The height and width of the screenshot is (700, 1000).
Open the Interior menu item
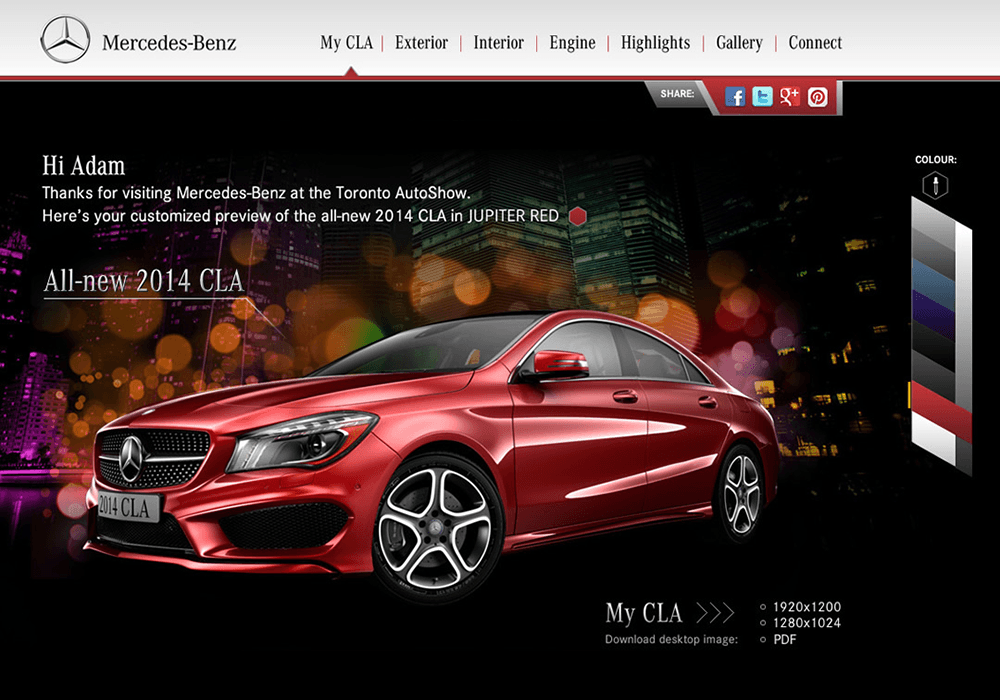point(499,43)
